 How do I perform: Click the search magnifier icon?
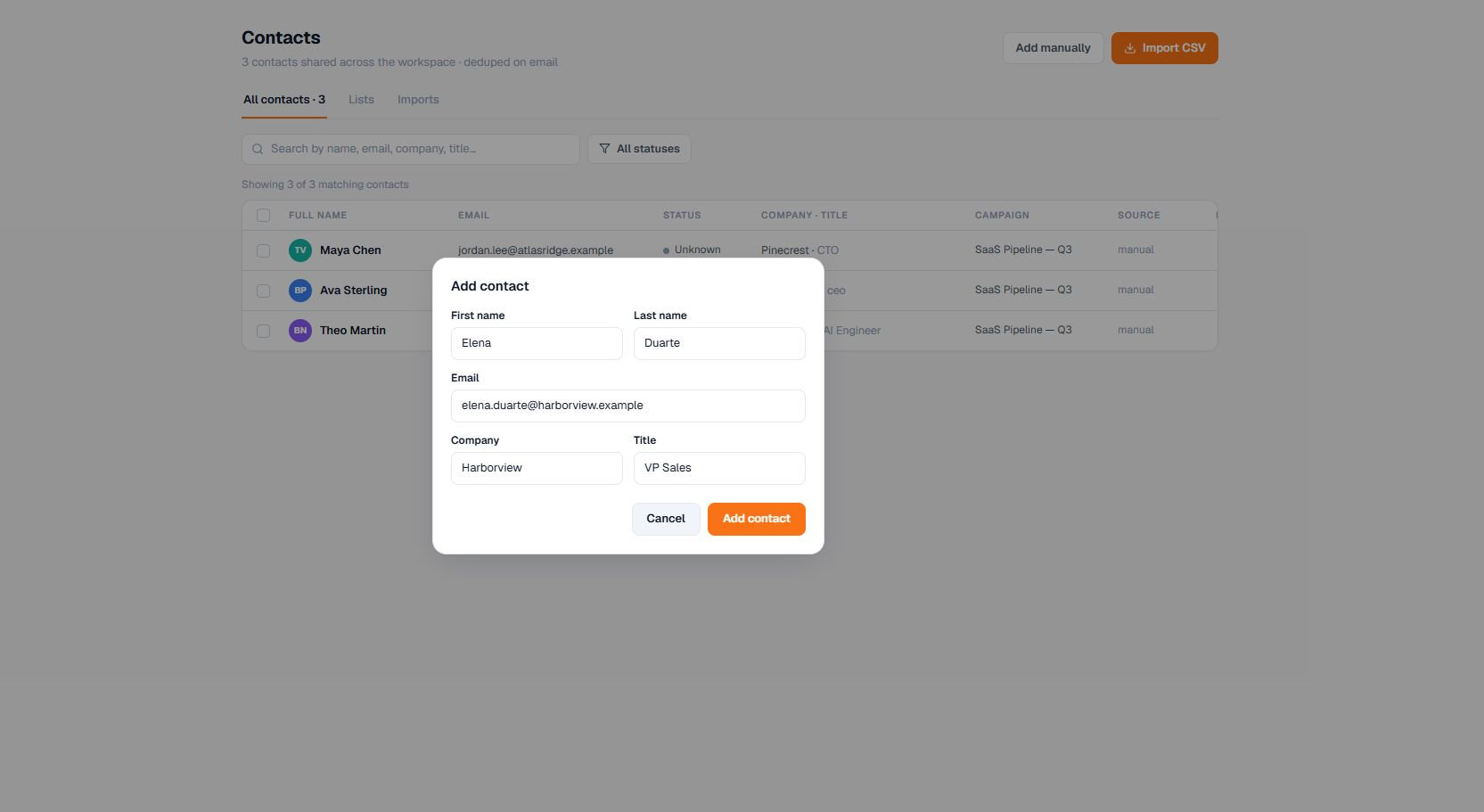[258, 149]
